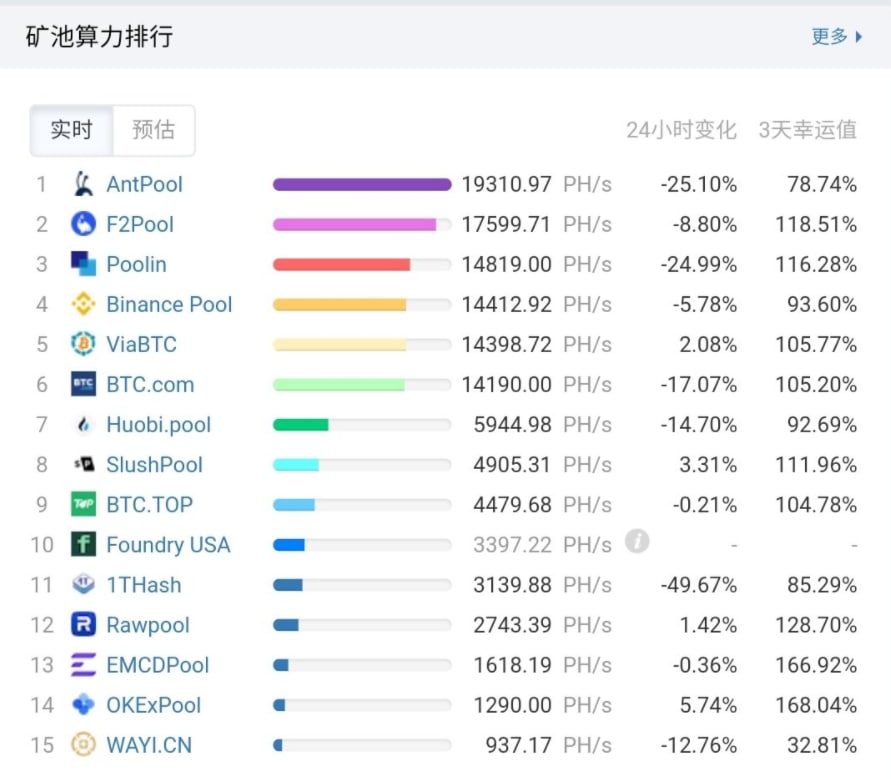Click the 3397.22 PH/s Foundry USA value

tap(543, 545)
